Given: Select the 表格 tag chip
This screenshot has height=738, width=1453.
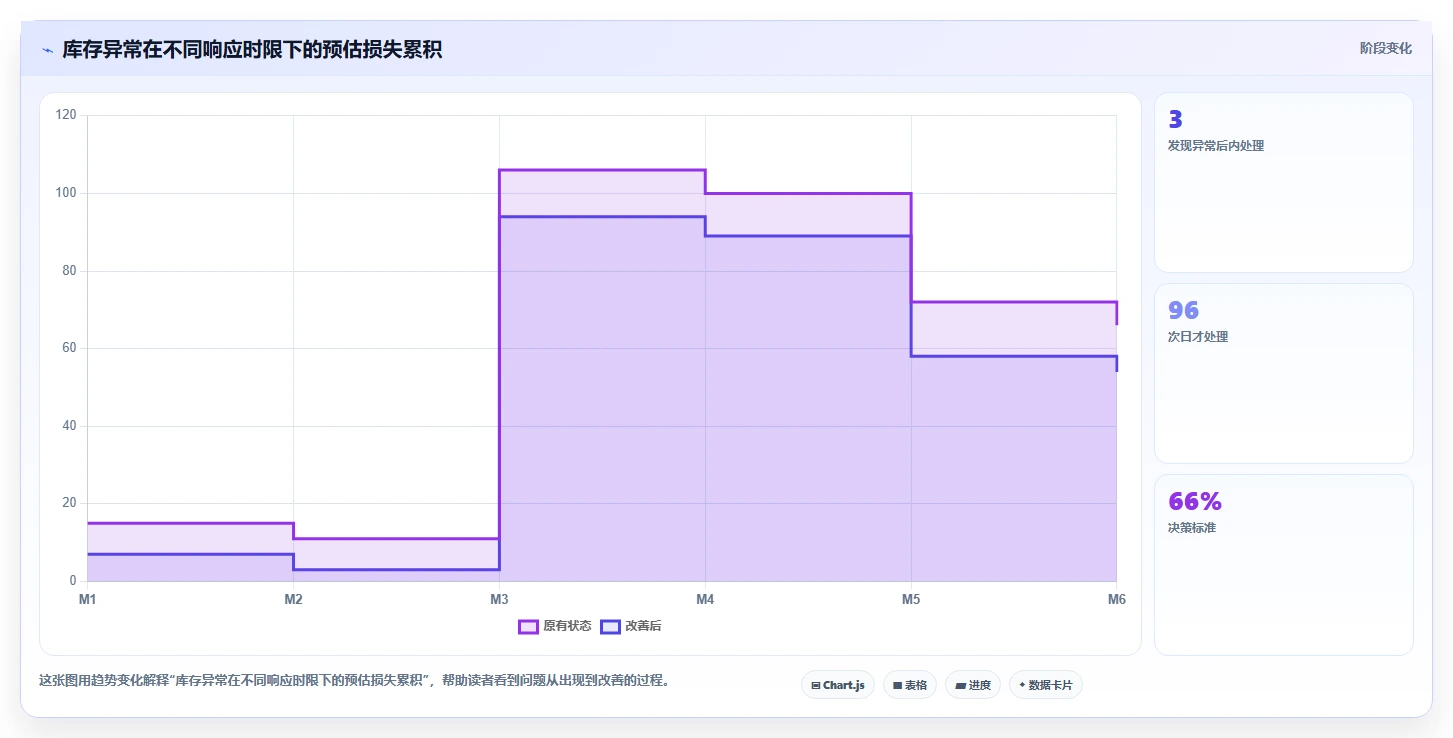Looking at the screenshot, I should tap(910, 685).
